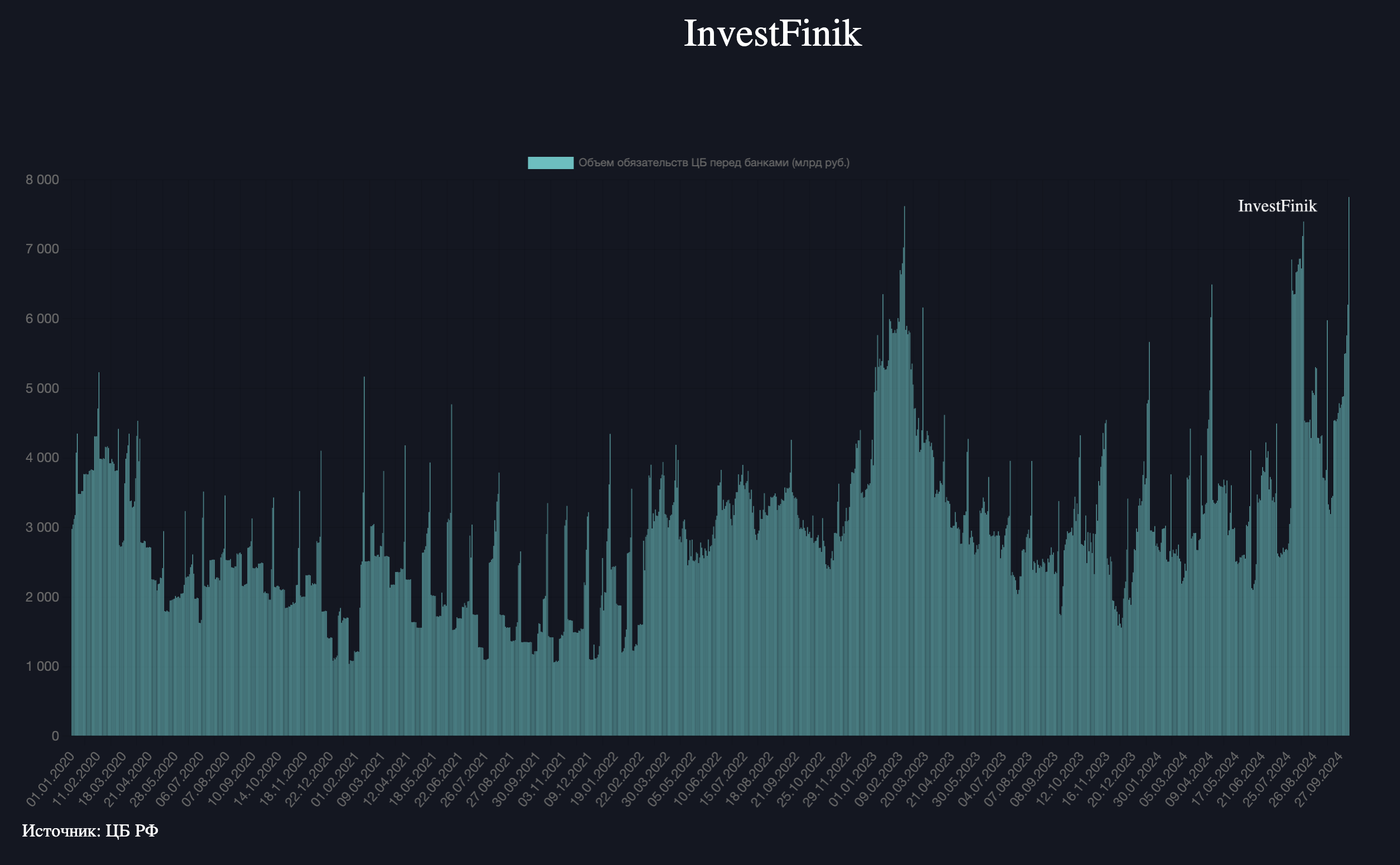Click the "01.01.2020" x-axis date label
Screen dimensions: 1400x865
[50, 779]
